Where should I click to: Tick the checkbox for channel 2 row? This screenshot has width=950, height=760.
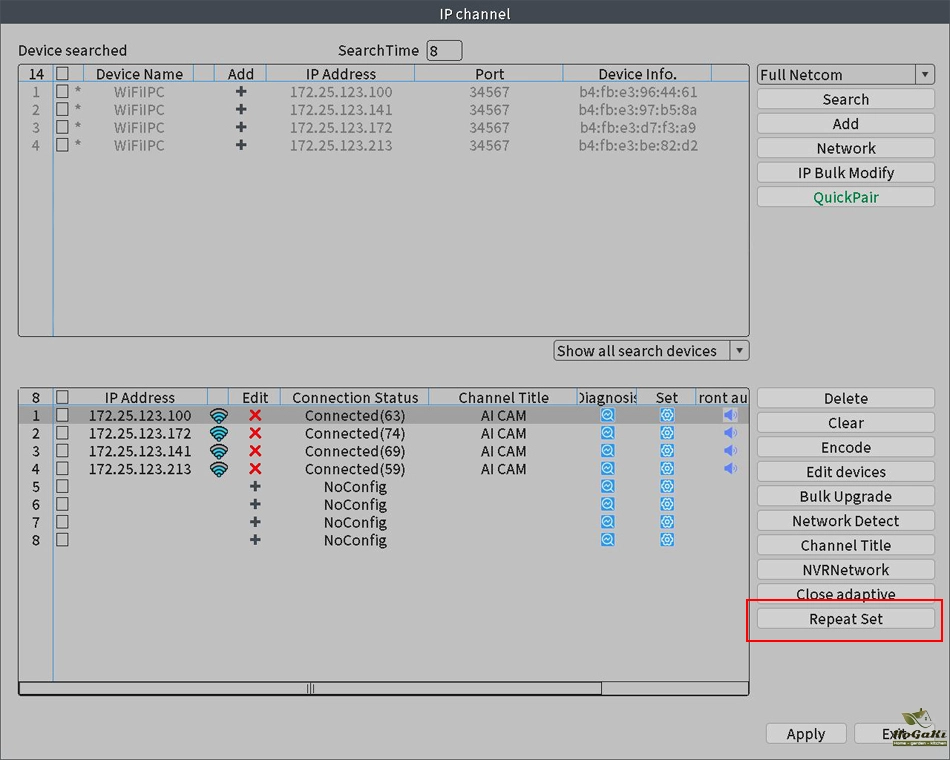[63, 434]
